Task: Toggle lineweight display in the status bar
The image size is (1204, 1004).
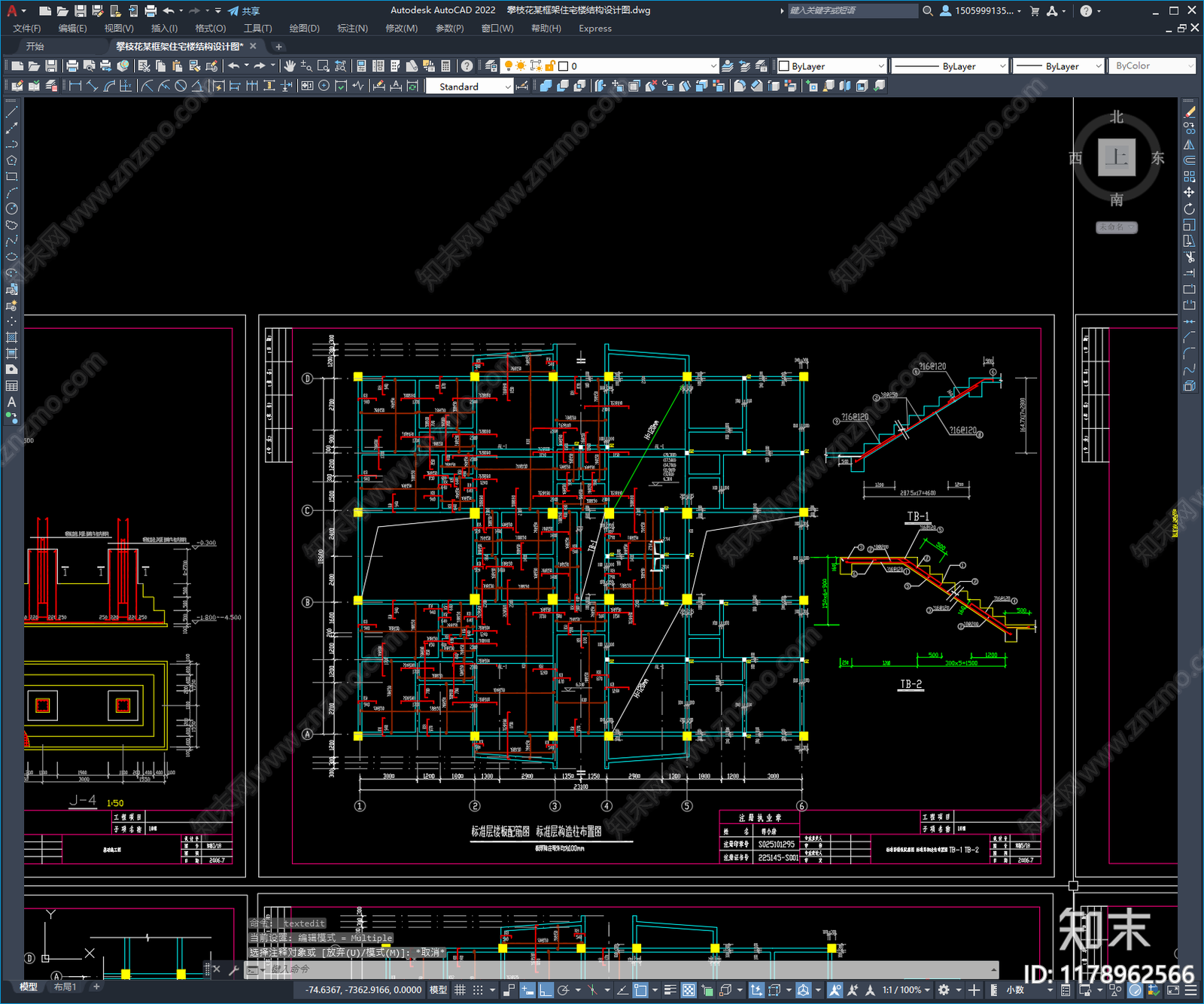Action: [670, 990]
